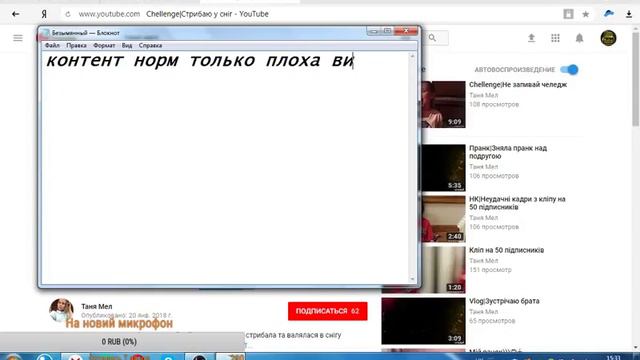Viewport: 640px width, 360px height.
Task: Click the Notepad vertical scrollbar down arrow
Action: [412, 279]
